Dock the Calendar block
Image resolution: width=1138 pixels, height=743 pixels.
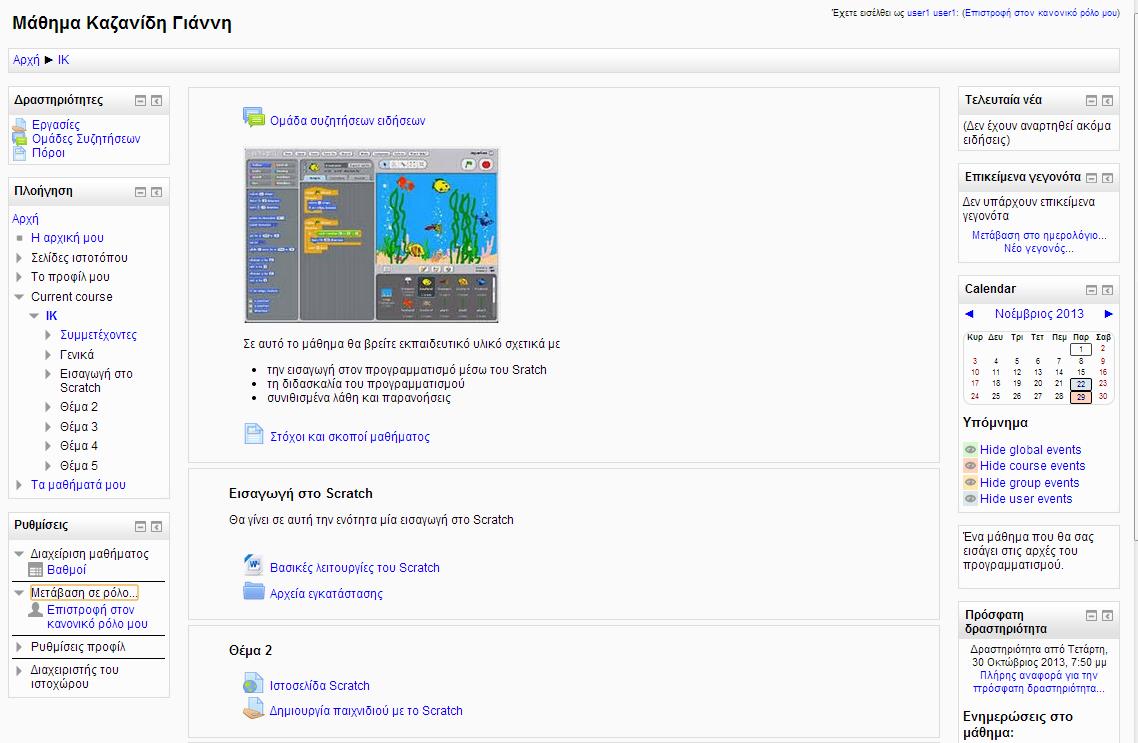1108,290
